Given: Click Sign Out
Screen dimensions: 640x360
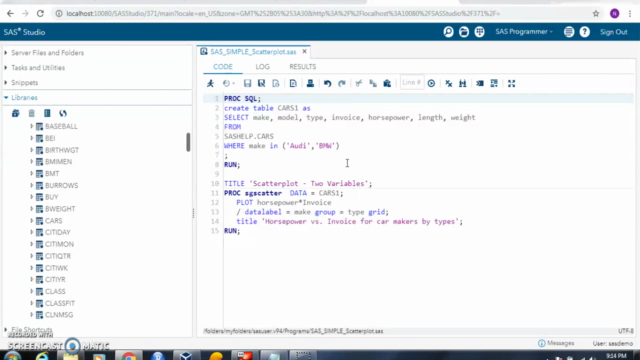Looking at the screenshot, I should pyautogui.click(x=613, y=32).
